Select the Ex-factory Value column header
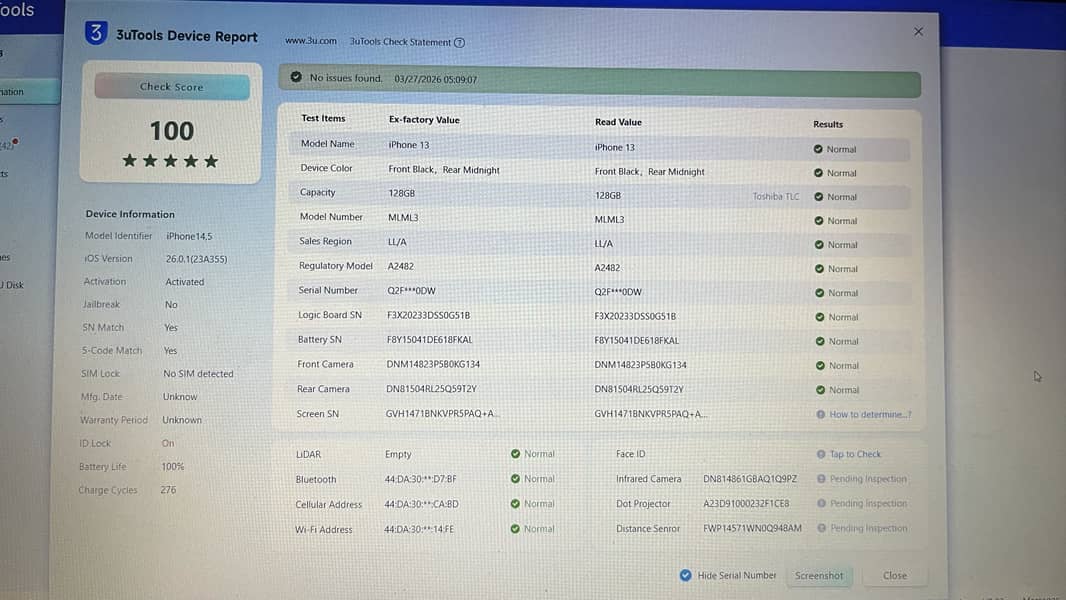The width and height of the screenshot is (1066, 600). (424, 120)
